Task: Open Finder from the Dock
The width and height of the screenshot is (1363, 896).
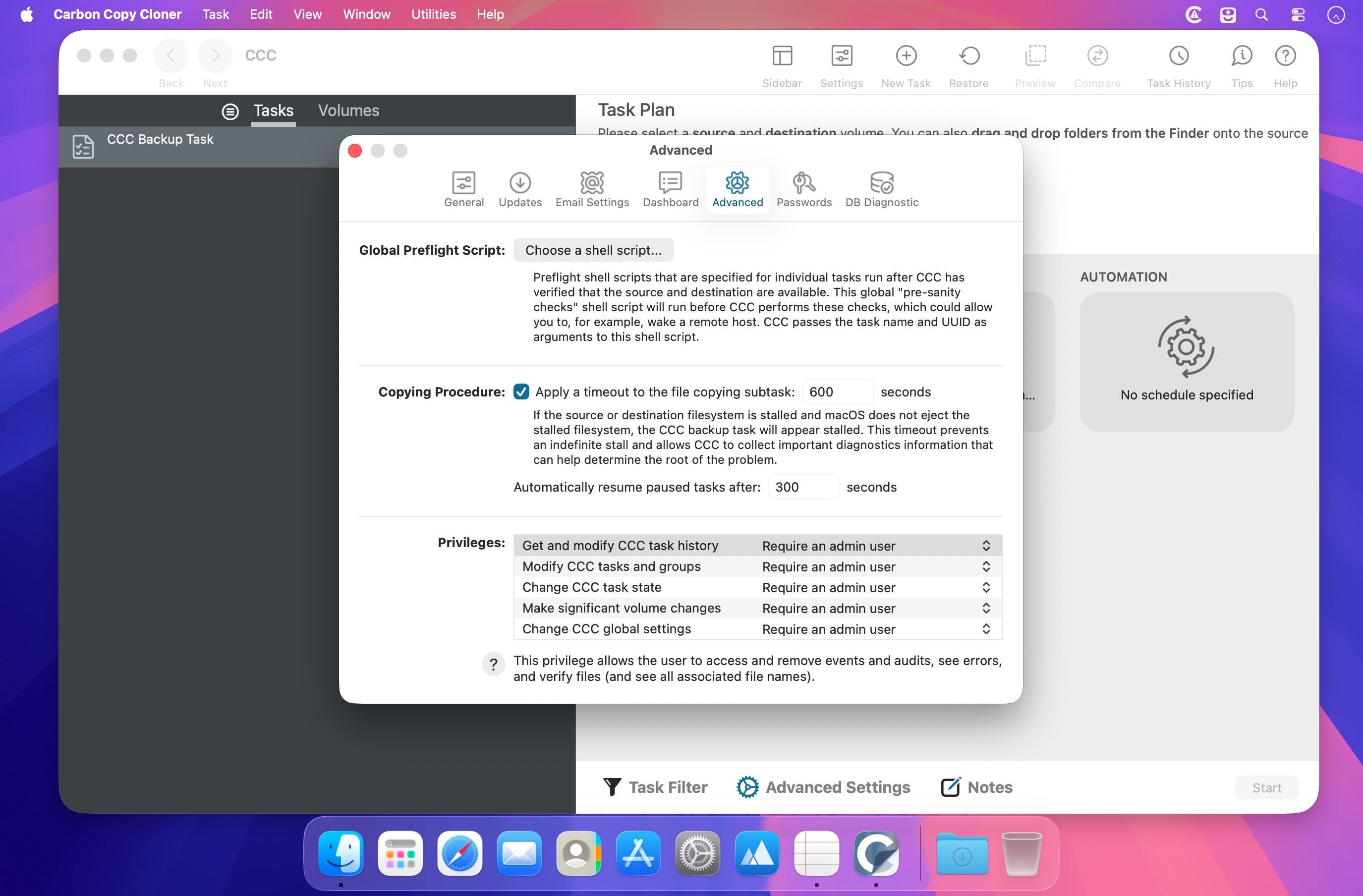Action: click(341, 854)
